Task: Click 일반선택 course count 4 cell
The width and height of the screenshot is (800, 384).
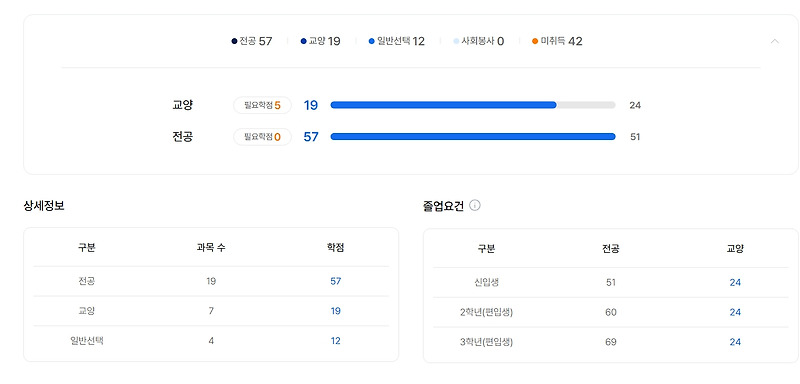Action: point(211,341)
